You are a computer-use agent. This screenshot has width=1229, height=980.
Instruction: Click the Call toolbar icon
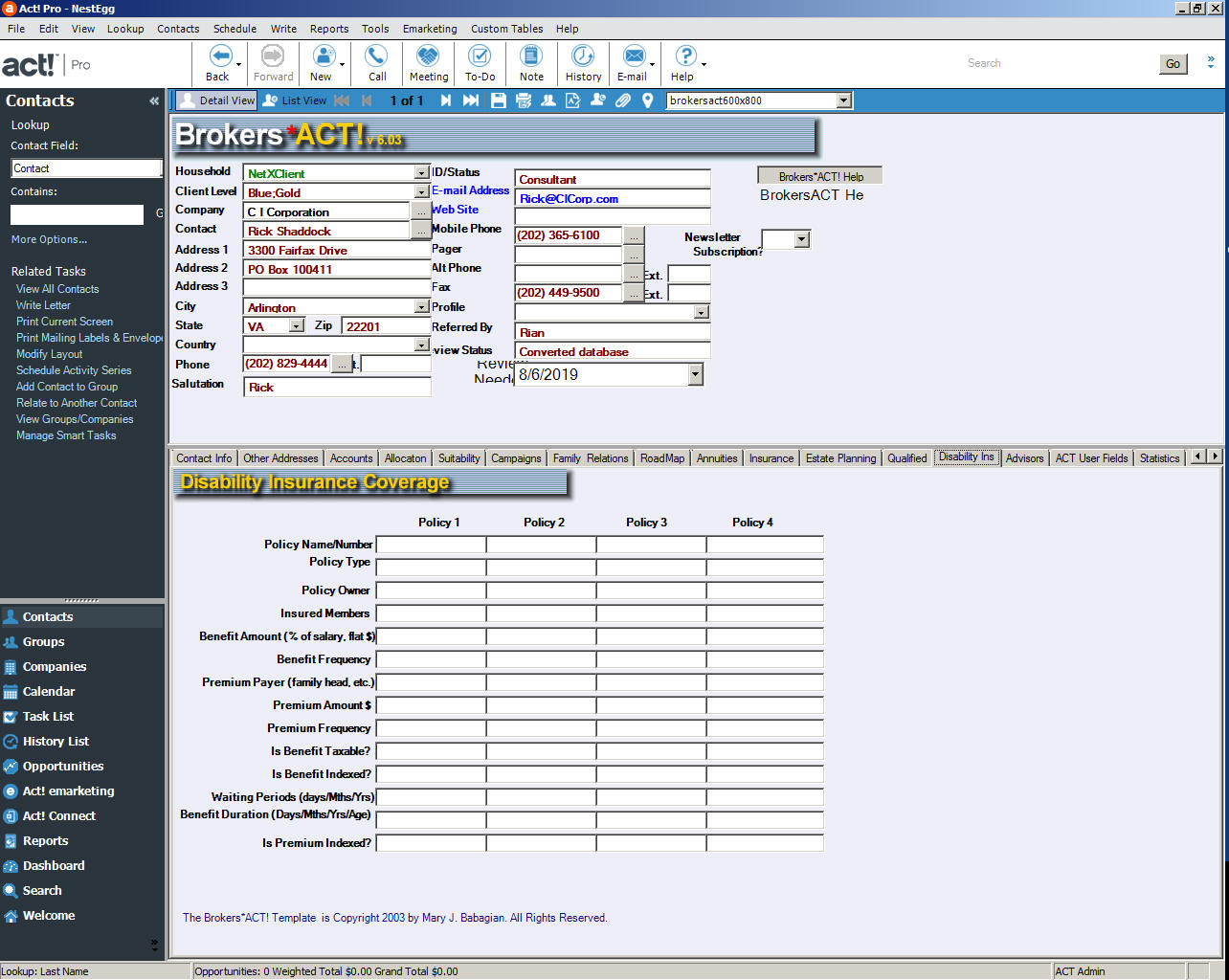coord(377,56)
